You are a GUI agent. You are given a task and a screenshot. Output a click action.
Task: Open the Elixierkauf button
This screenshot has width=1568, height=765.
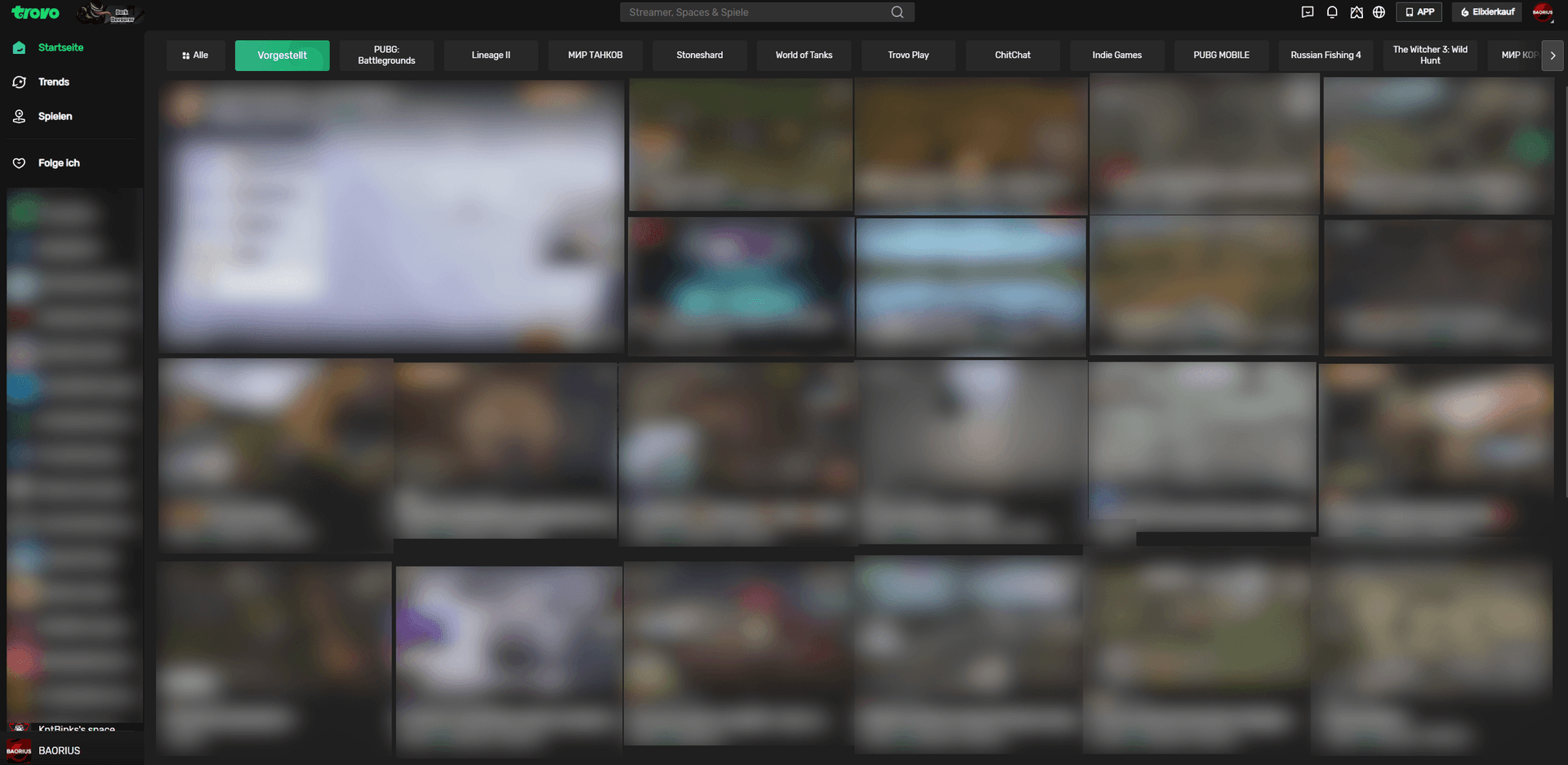click(x=1487, y=12)
